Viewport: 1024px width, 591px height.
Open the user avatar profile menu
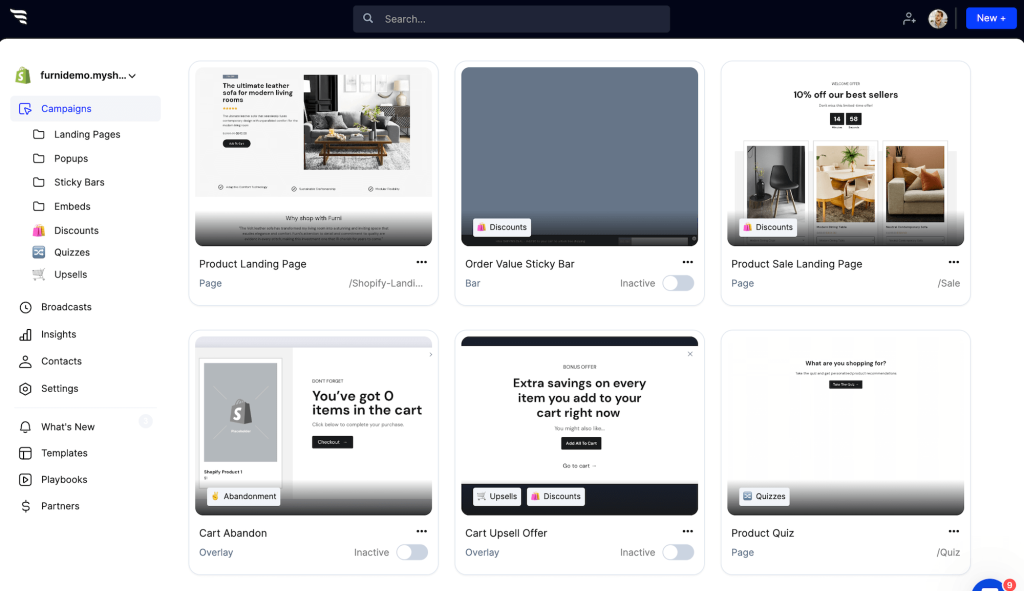pos(938,19)
